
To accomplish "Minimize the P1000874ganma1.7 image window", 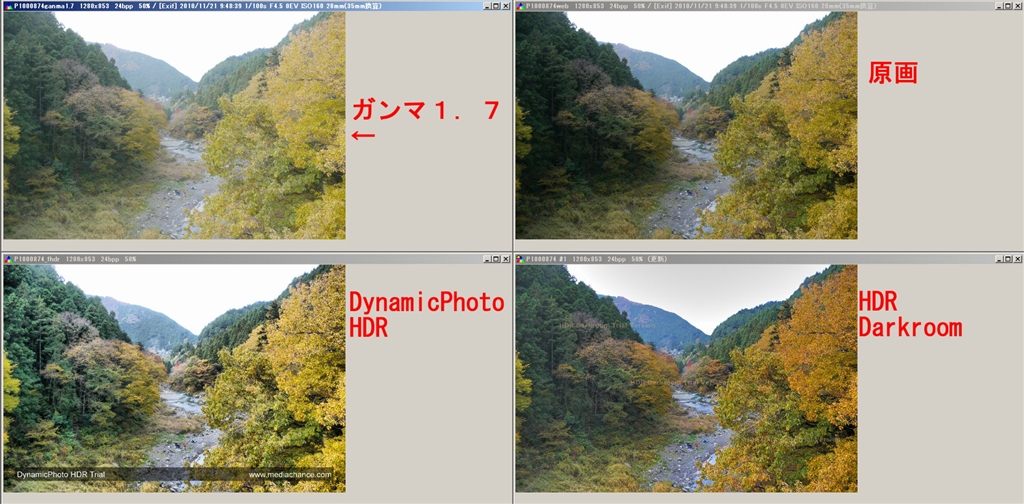I will [487, 6].
